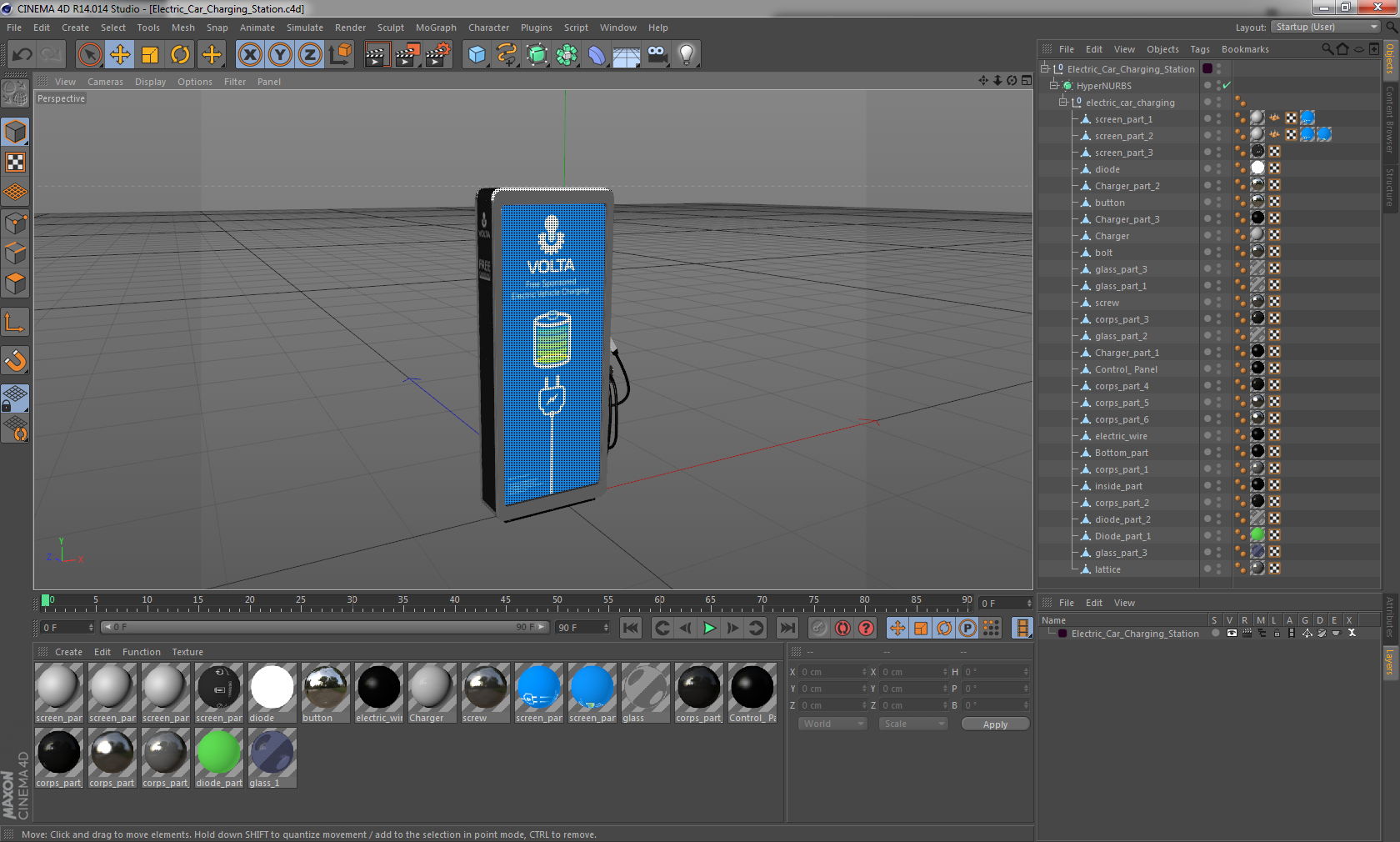Open the Sculpt menu

(x=391, y=28)
